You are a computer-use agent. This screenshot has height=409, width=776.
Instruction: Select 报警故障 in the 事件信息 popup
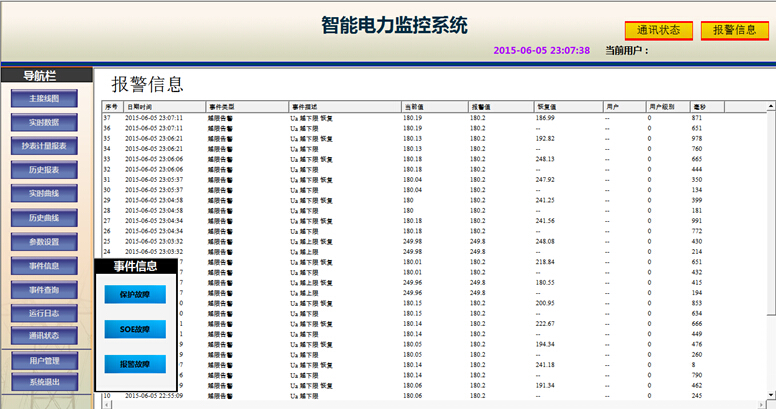click(135, 364)
